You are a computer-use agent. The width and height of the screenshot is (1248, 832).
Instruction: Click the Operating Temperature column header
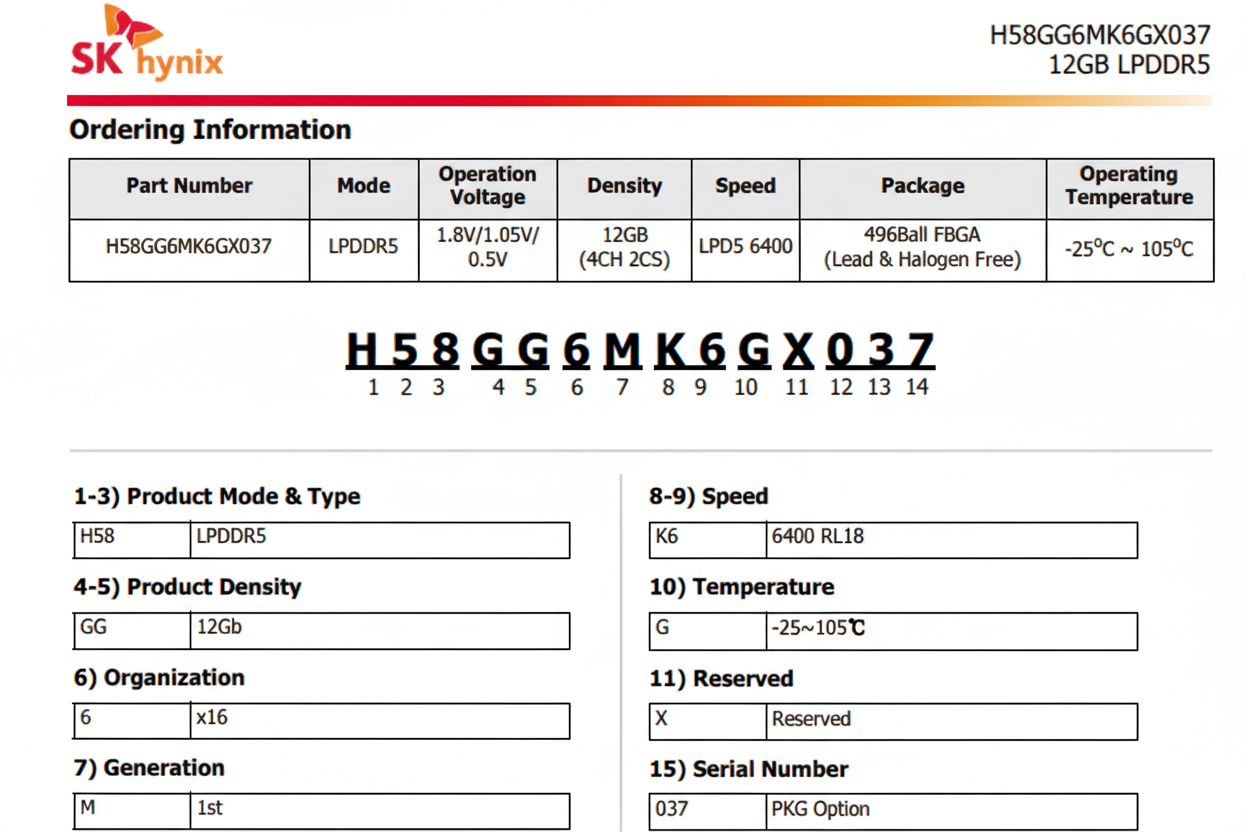point(1129,186)
